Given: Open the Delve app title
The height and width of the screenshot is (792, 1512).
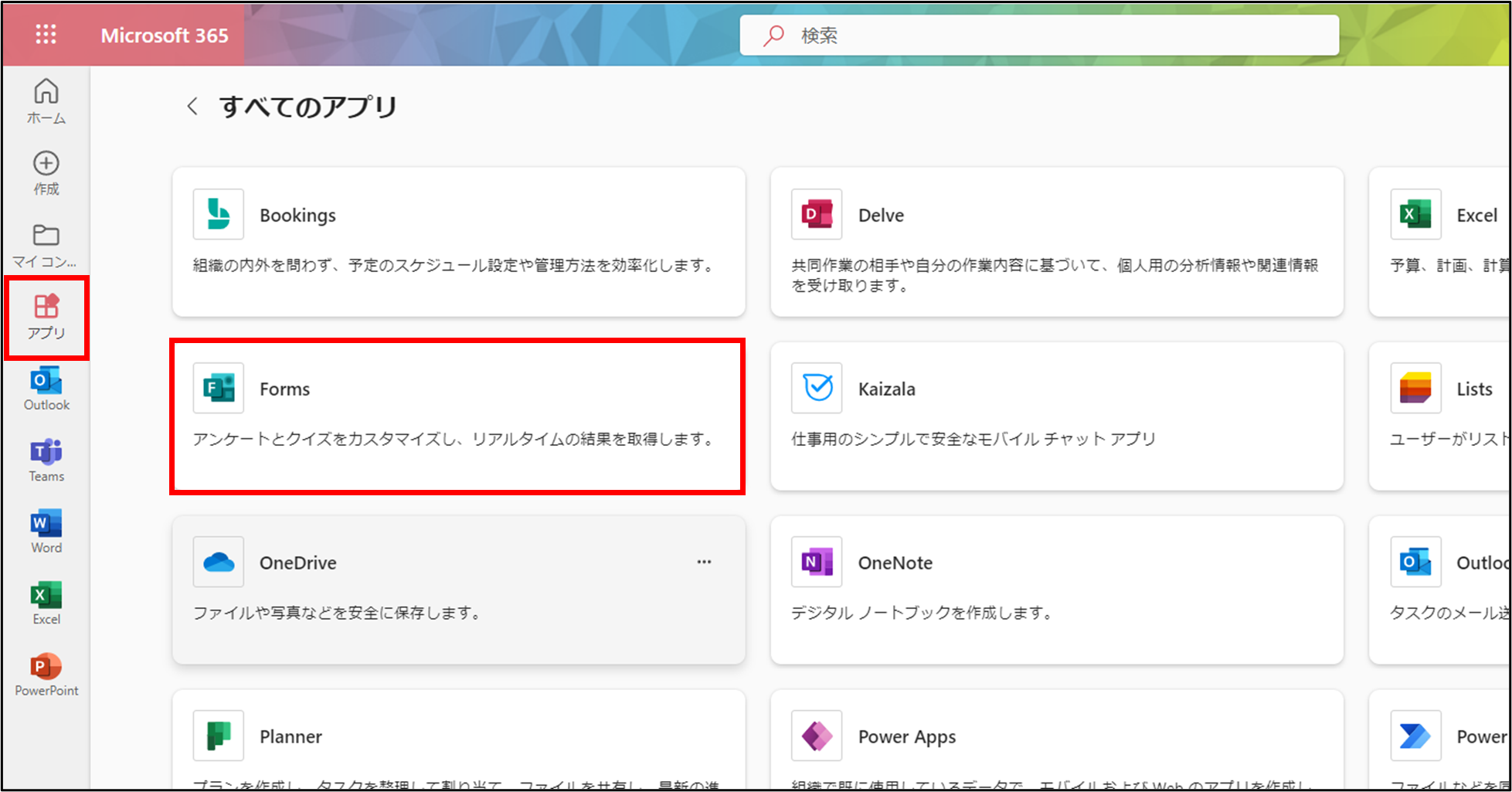Looking at the screenshot, I should [x=881, y=216].
